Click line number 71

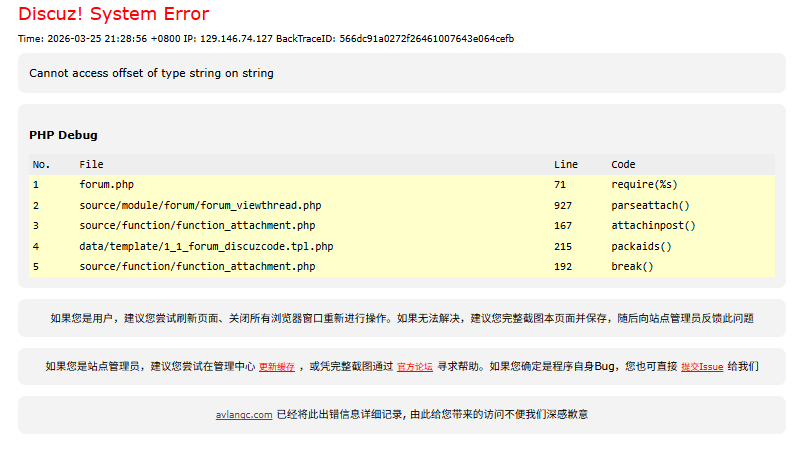(x=560, y=185)
